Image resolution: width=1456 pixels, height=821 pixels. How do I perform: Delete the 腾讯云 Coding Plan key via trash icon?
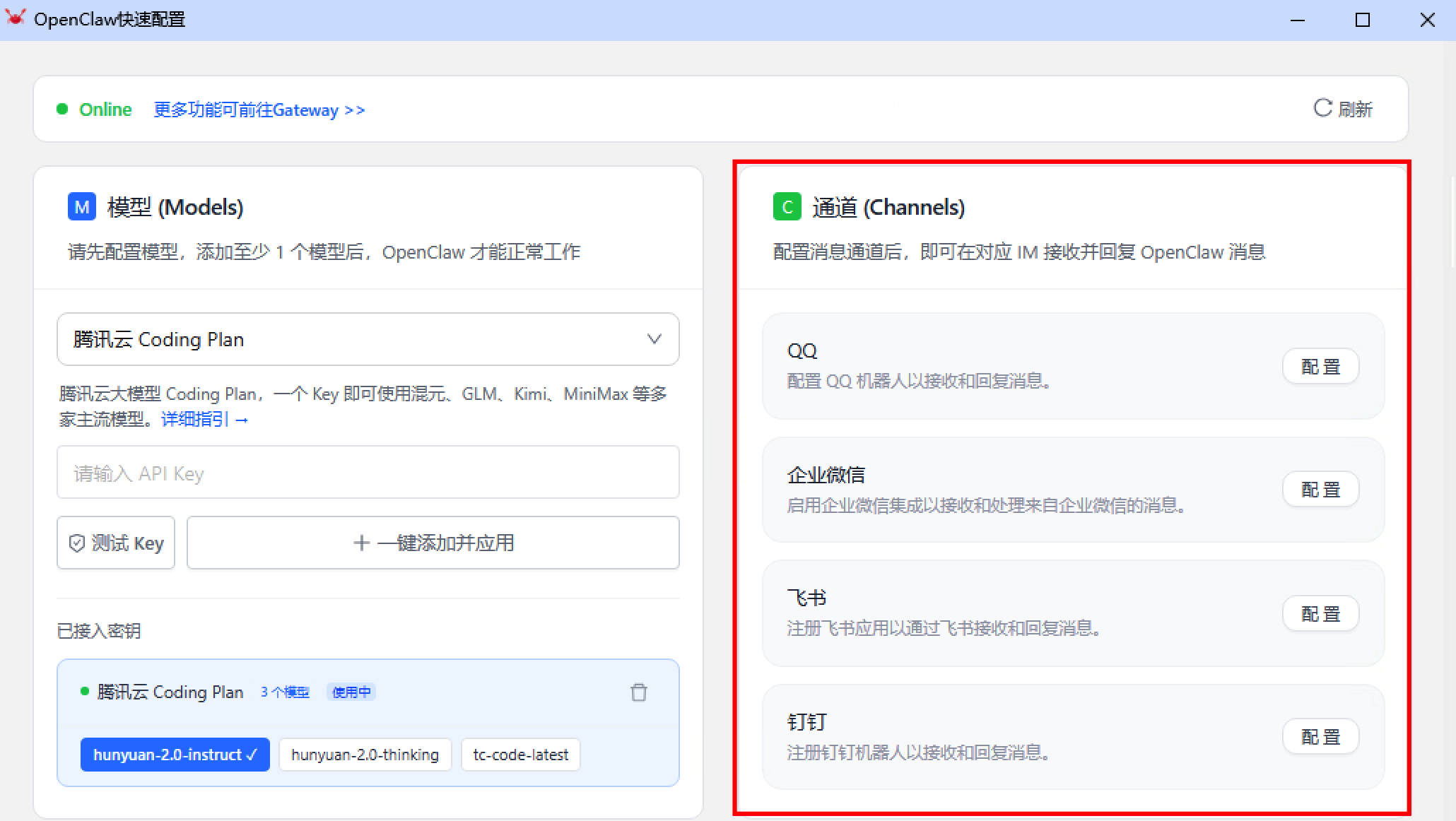[x=638, y=692]
